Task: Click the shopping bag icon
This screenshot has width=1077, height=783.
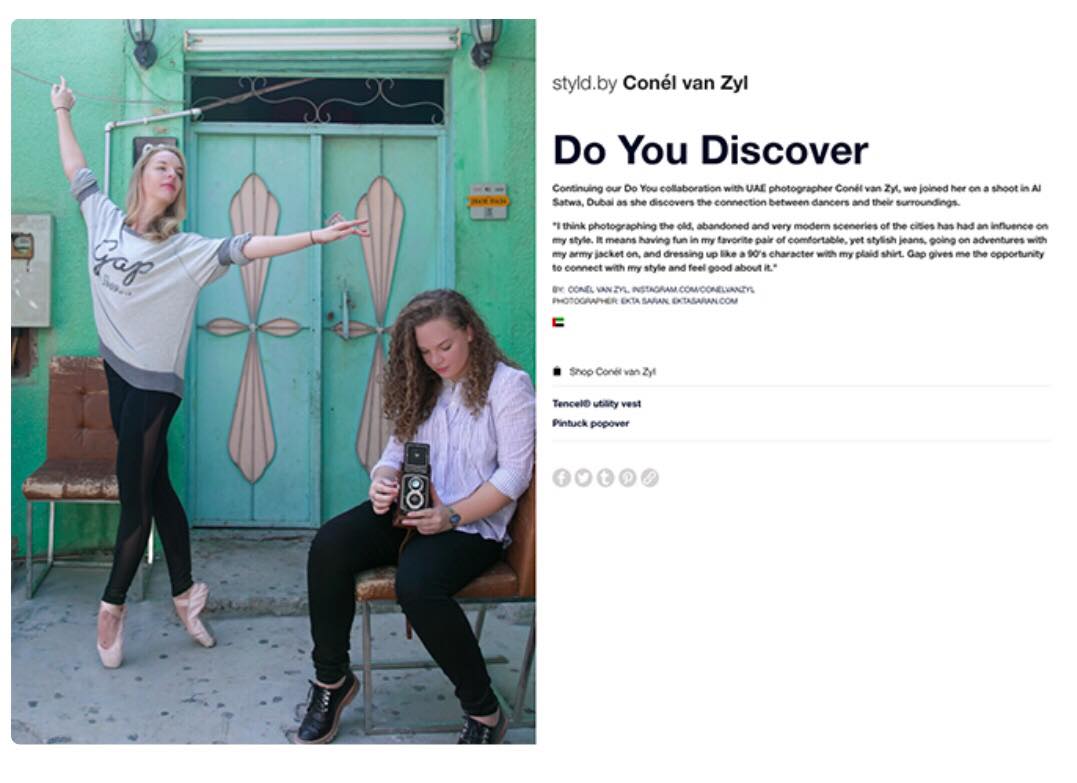Action: coord(557,372)
